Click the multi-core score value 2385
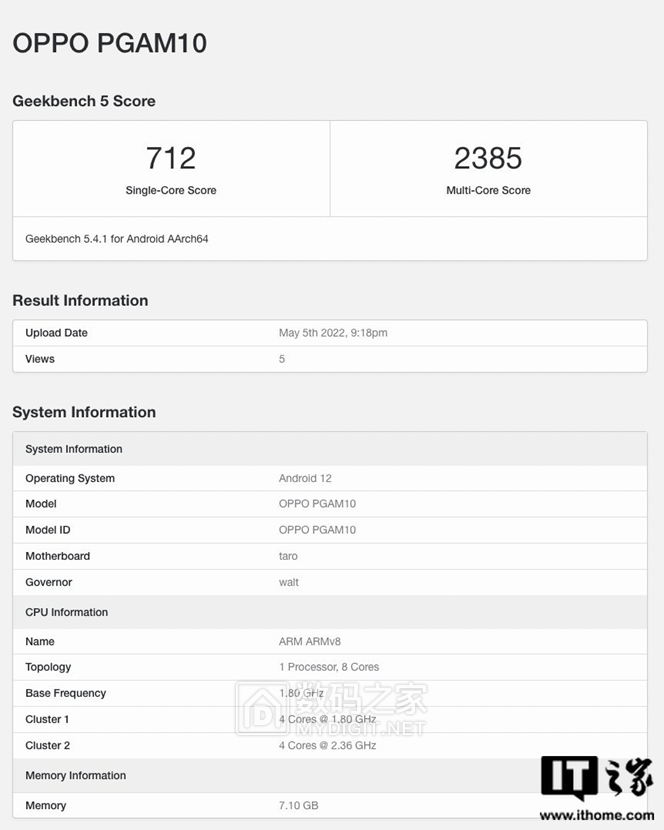The image size is (664, 830). 488,158
